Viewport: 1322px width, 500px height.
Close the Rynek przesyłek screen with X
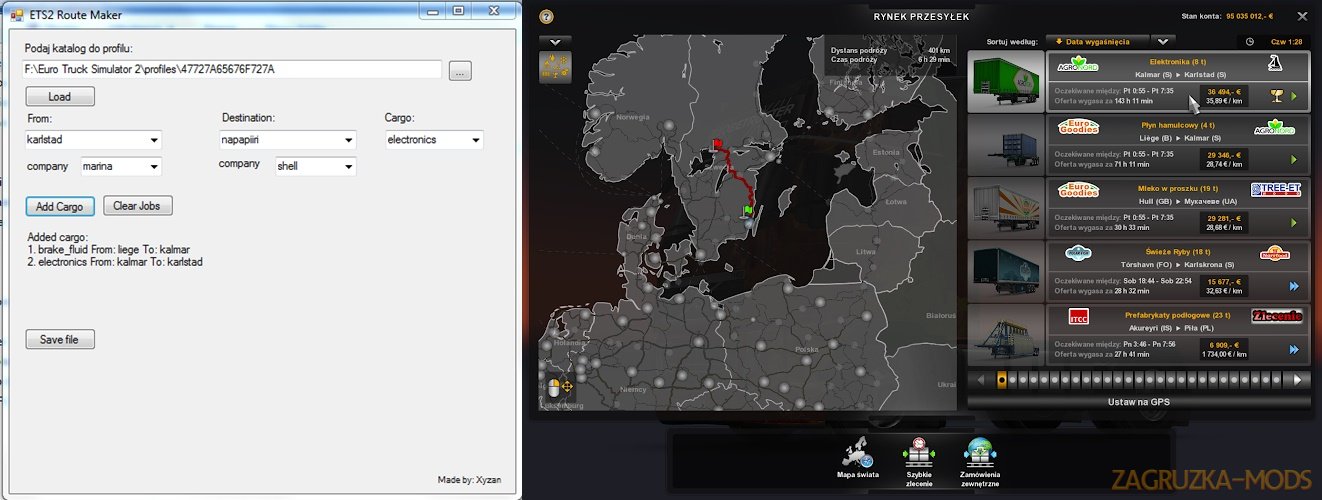(x=1302, y=16)
